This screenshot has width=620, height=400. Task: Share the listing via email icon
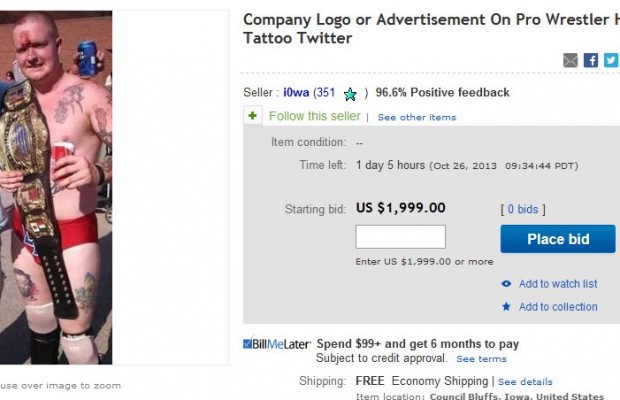point(571,60)
